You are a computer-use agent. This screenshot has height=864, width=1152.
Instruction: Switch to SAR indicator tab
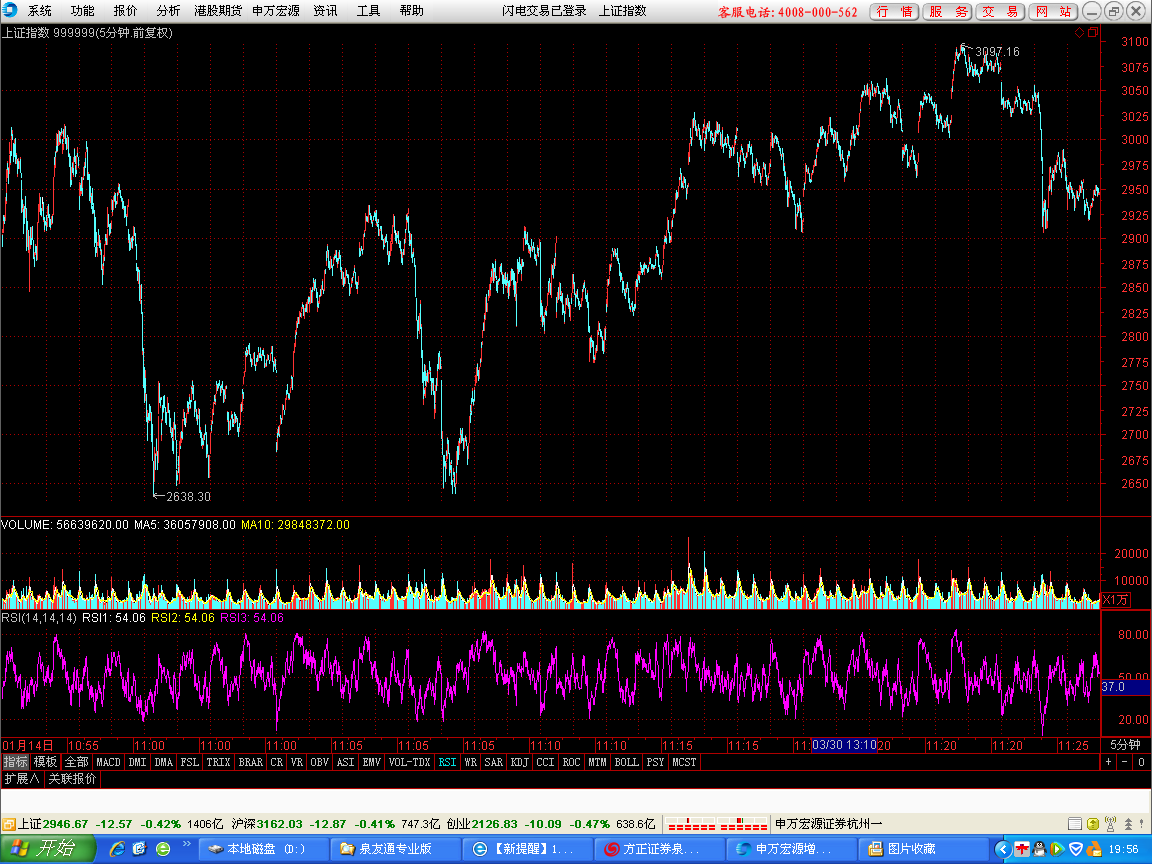point(494,762)
